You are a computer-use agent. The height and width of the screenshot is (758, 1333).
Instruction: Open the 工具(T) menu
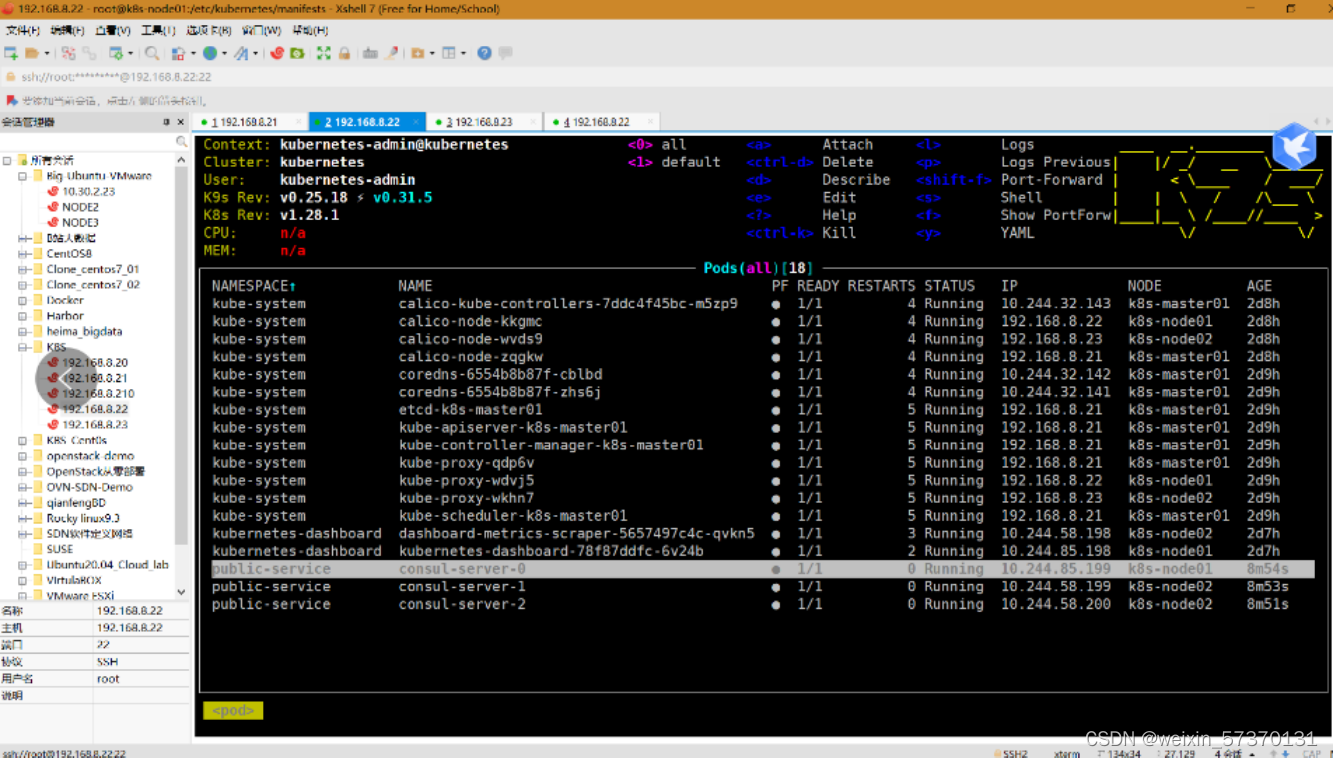158,30
